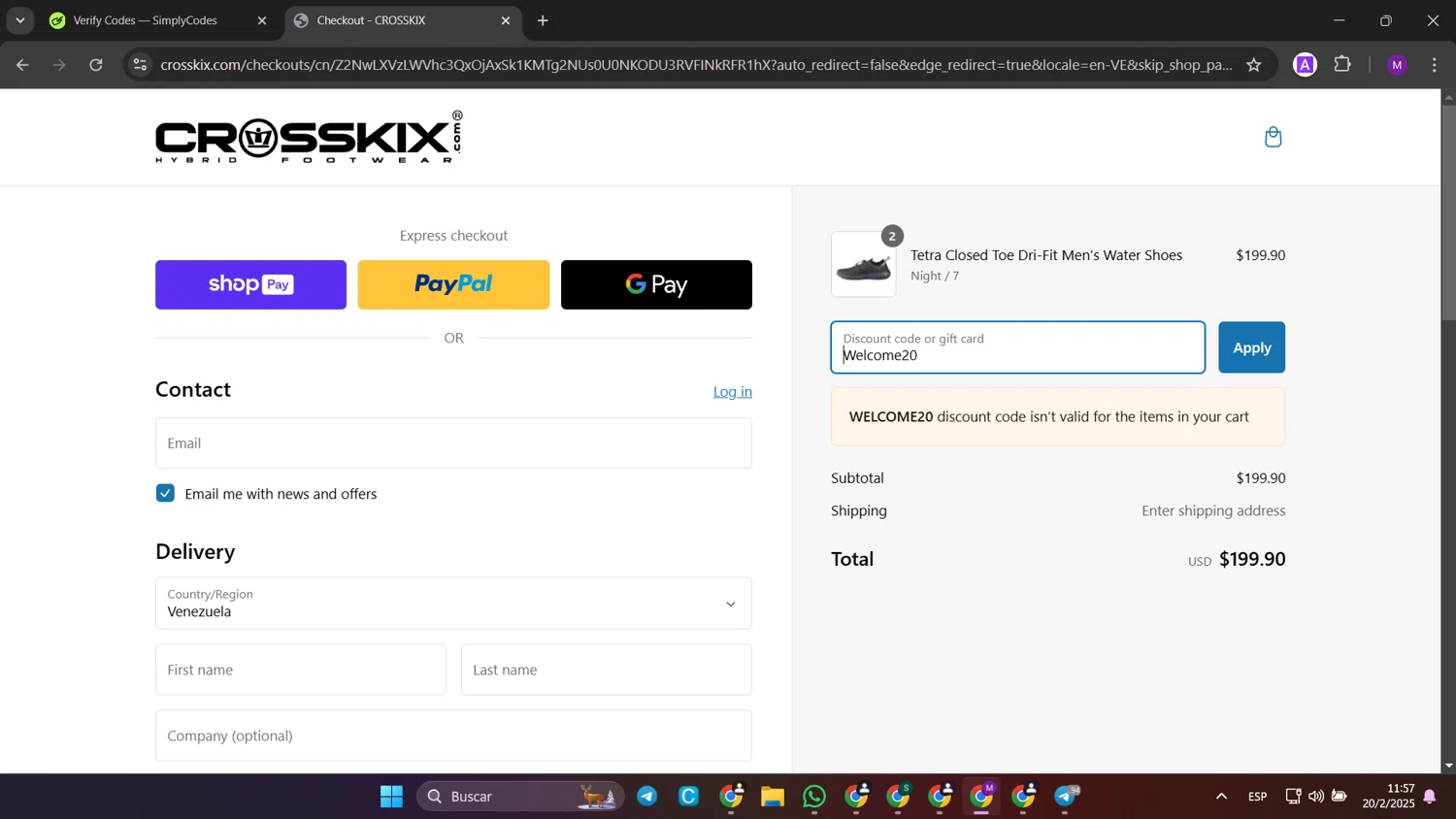Switch to the Verify Codes — SimplyCodes tab

(146, 20)
